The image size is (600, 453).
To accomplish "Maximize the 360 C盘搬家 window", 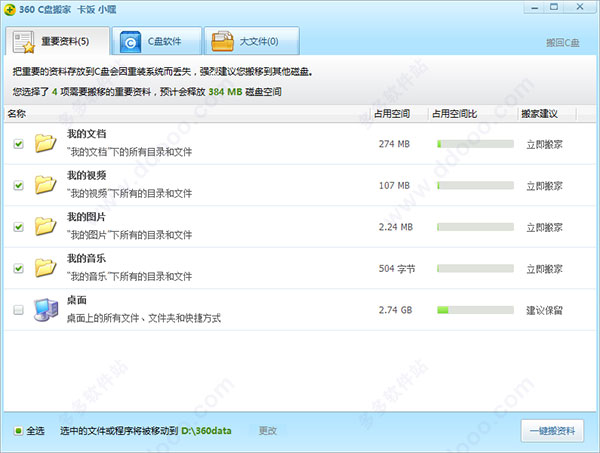I will (554, 7).
